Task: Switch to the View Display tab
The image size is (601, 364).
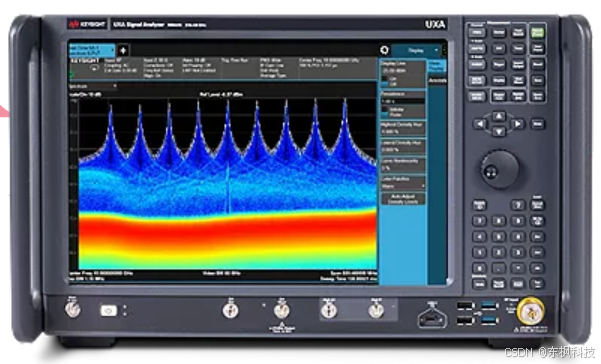Action: pyautogui.click(x=436, y=66)
